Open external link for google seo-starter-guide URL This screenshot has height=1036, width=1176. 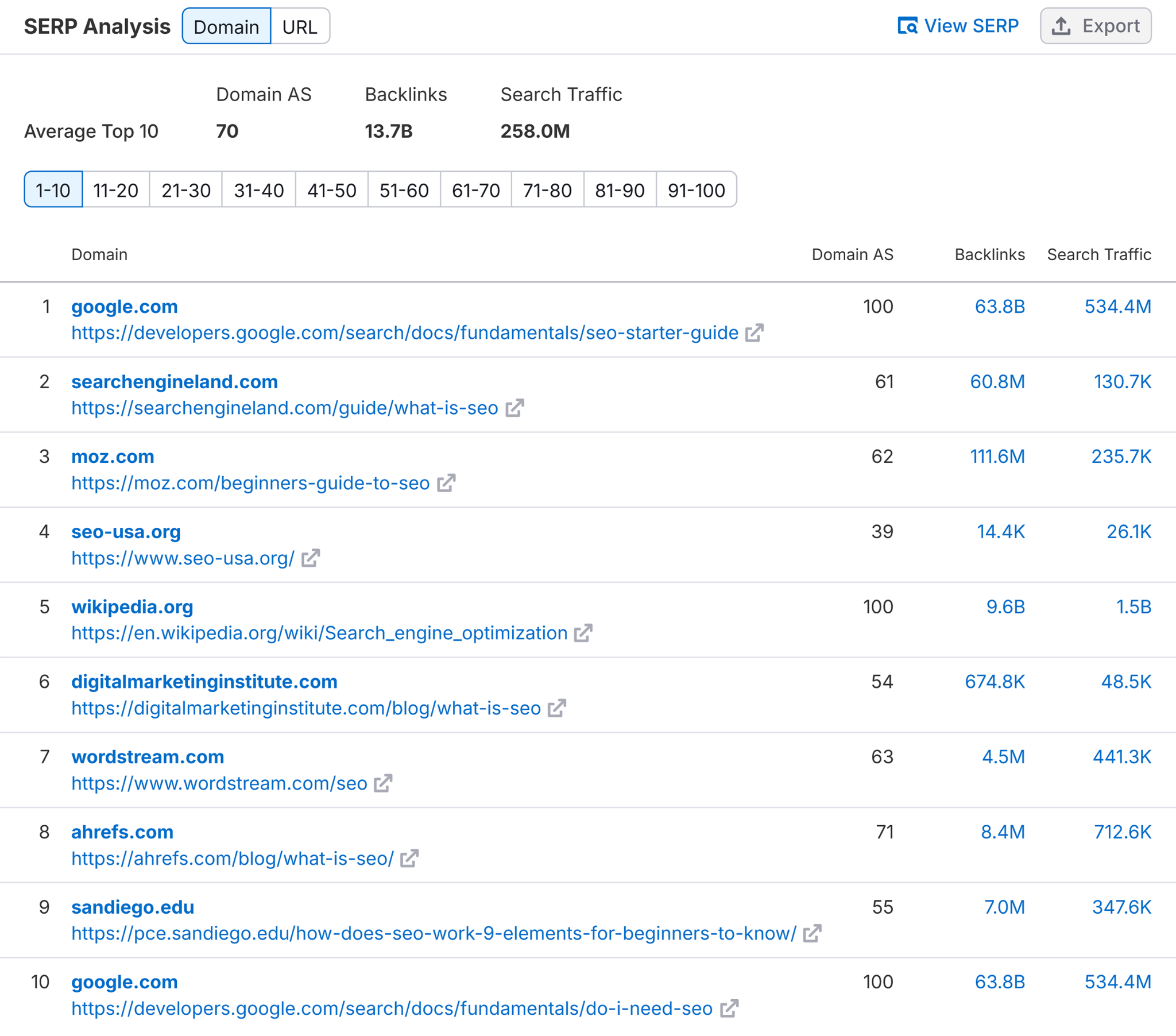click(x=755, y=333)
